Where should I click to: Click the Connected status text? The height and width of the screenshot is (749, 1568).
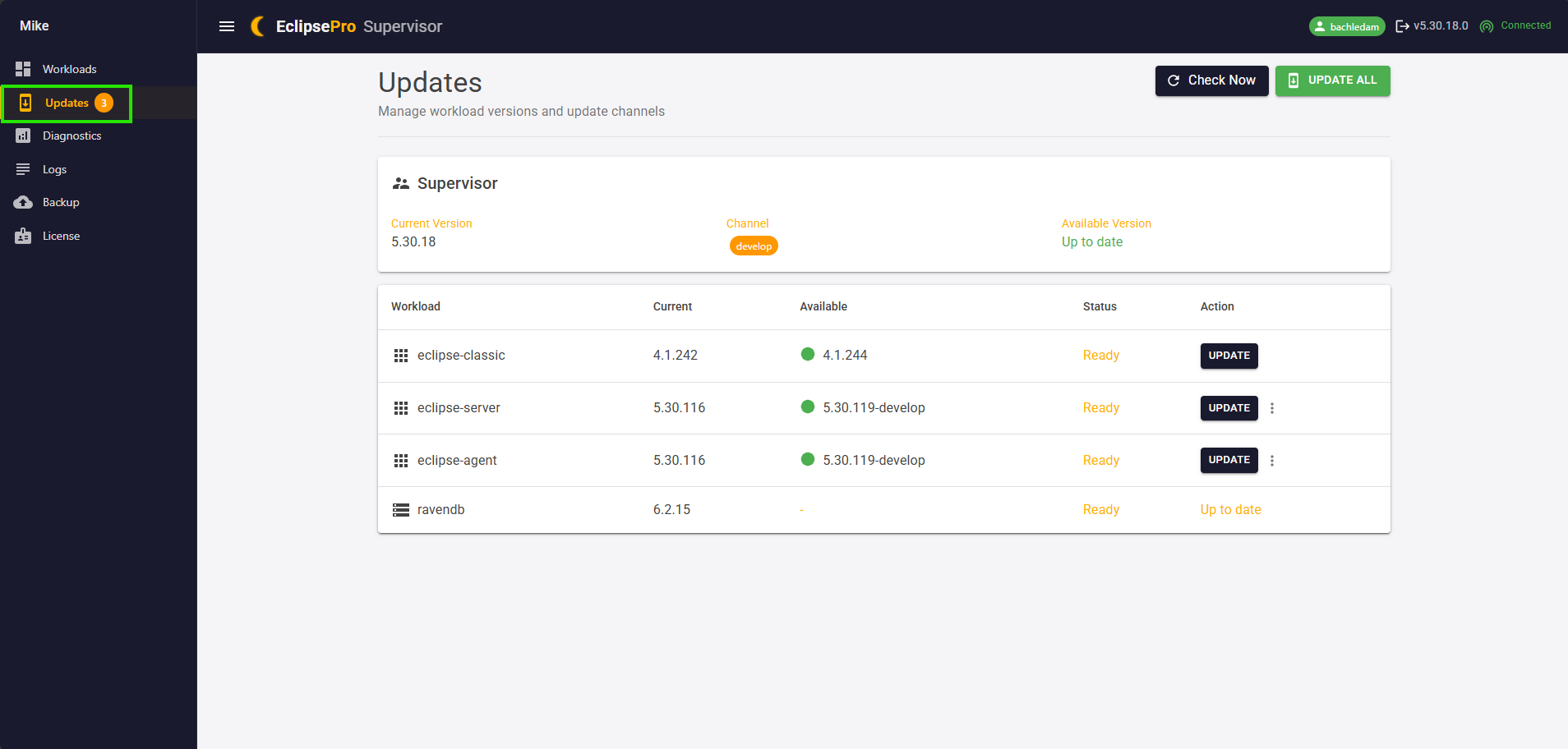(1526, 25)
